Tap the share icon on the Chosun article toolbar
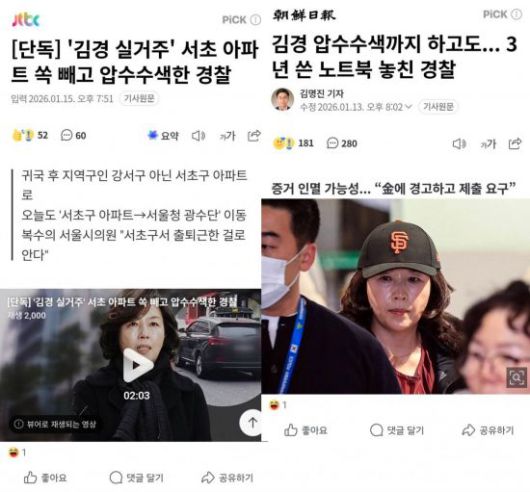Screen dimensions: 530x492 515,144
